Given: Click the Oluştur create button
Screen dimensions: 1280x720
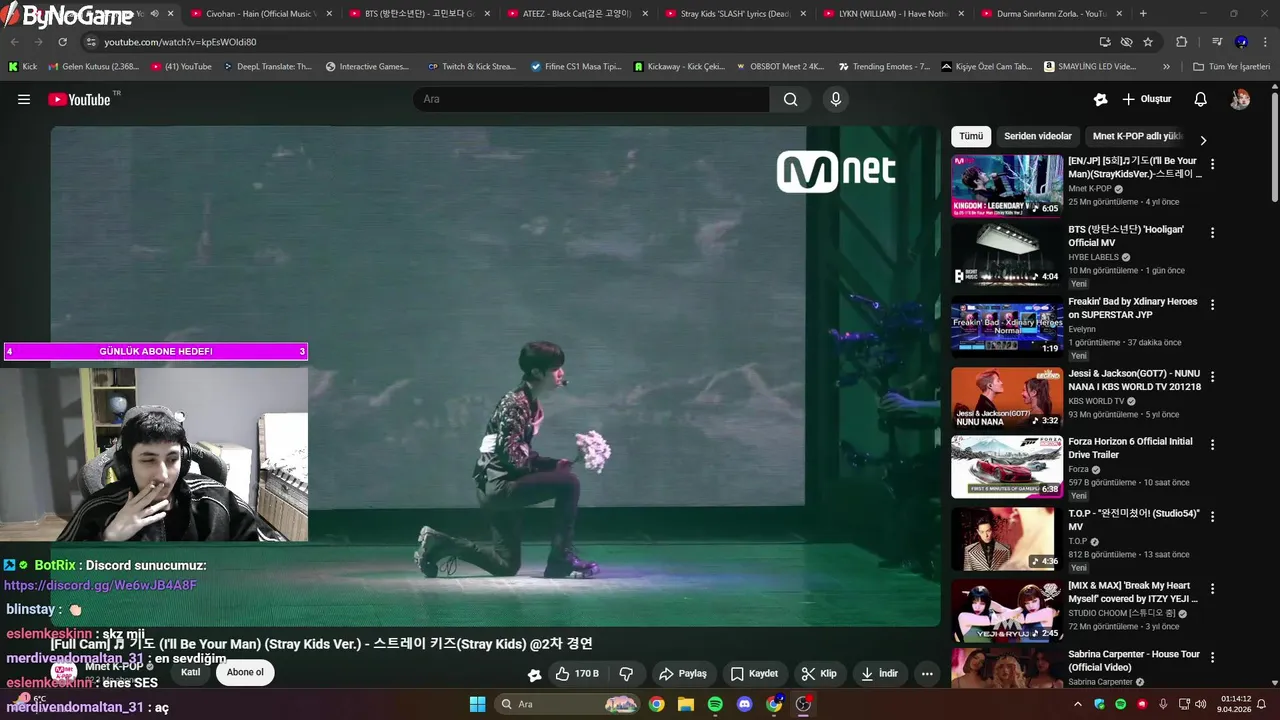Looking at the screenshot, I should click(x=1146, y=99).
